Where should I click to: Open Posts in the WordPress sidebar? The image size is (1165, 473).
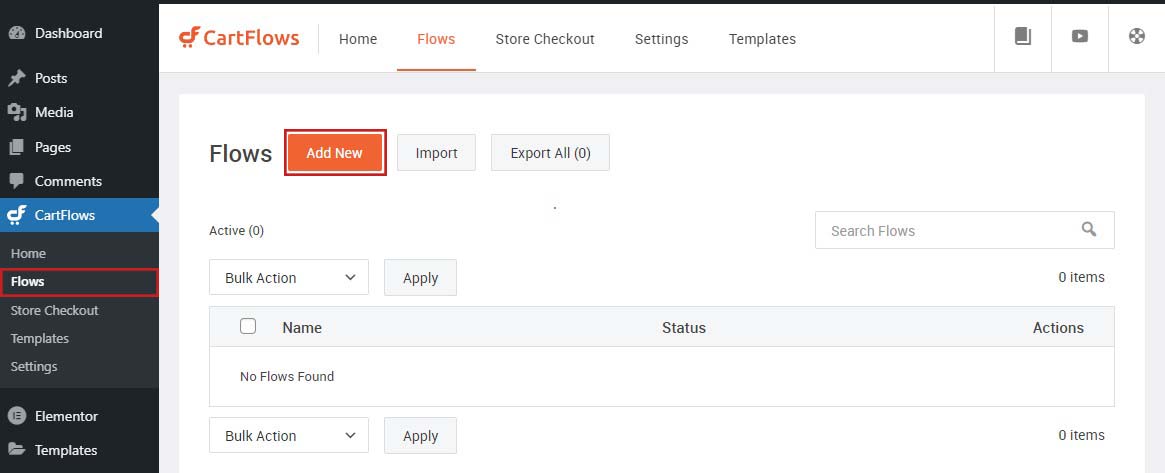tap(51, 78)
